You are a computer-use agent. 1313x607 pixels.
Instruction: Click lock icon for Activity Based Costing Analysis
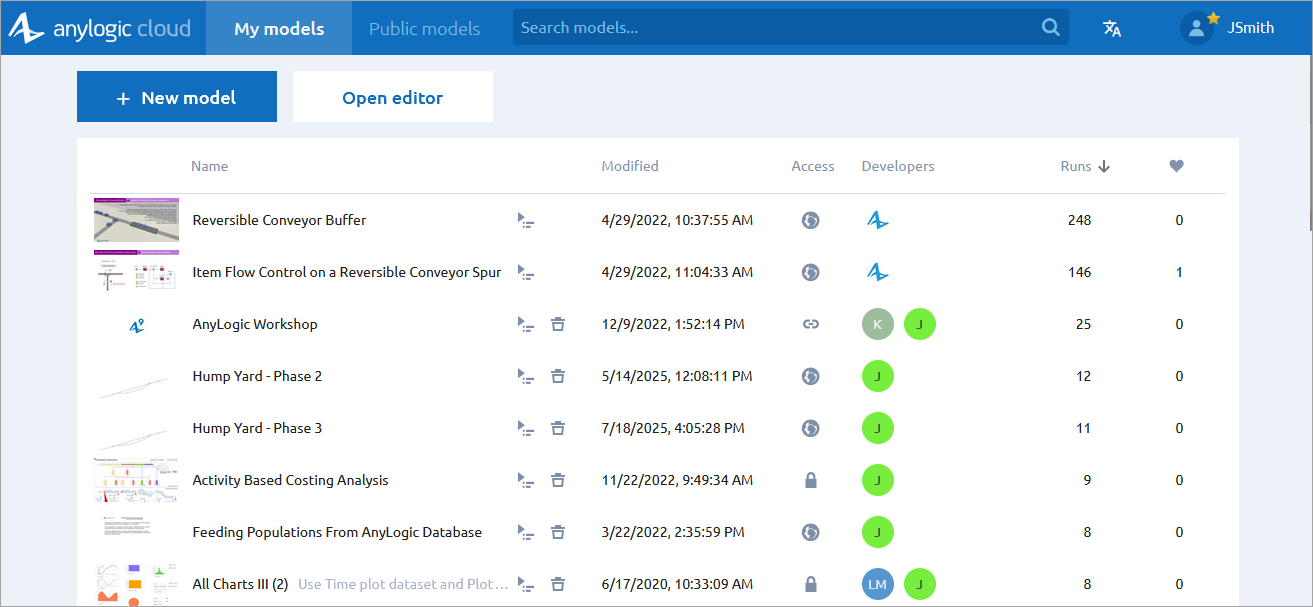click(811, 480)
